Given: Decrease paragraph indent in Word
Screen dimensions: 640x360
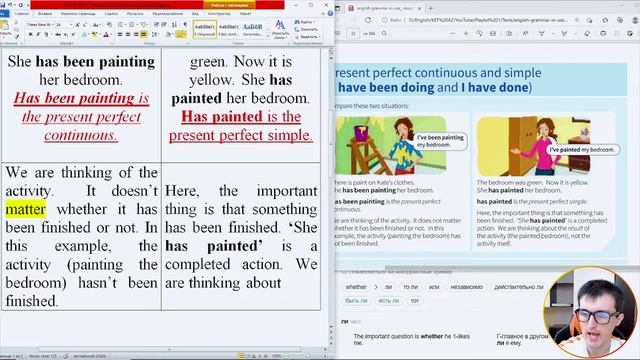Looking at the screenshot, I should click(156, 24).
